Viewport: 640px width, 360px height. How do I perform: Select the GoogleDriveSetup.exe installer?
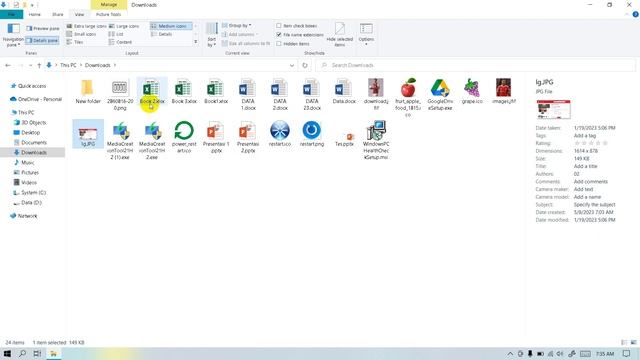[440, 95]
